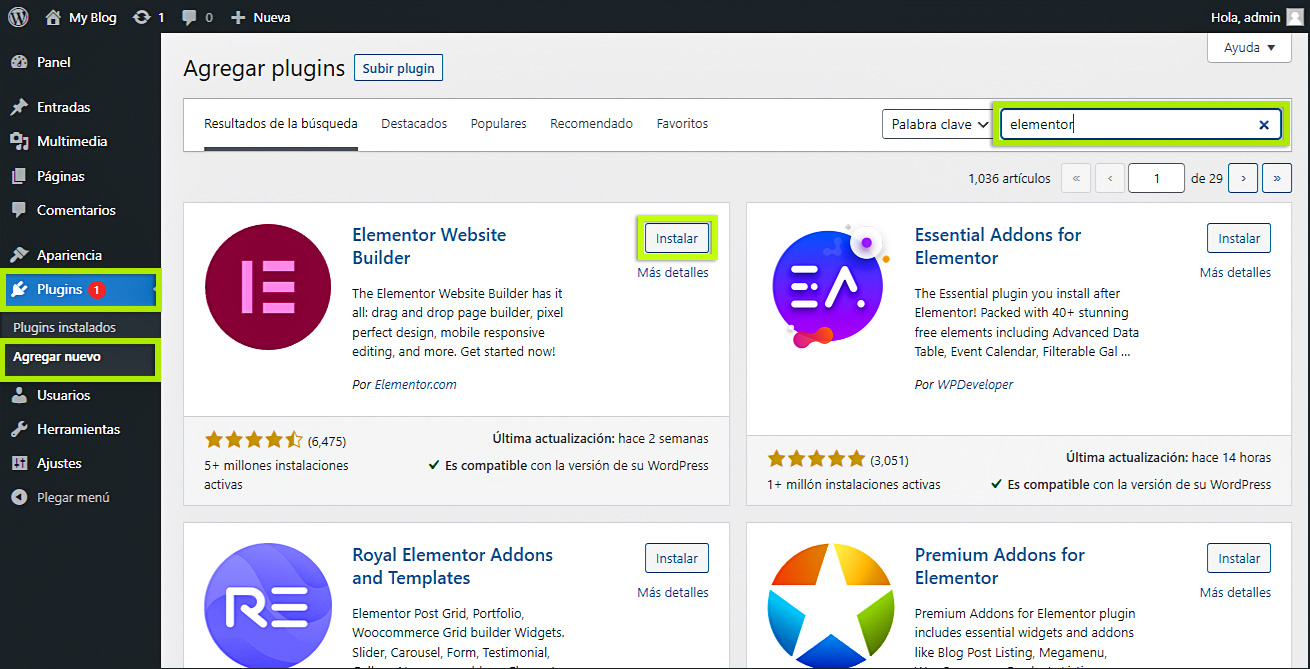Open Plugins instalados in the sidebar

click(64, 327)
